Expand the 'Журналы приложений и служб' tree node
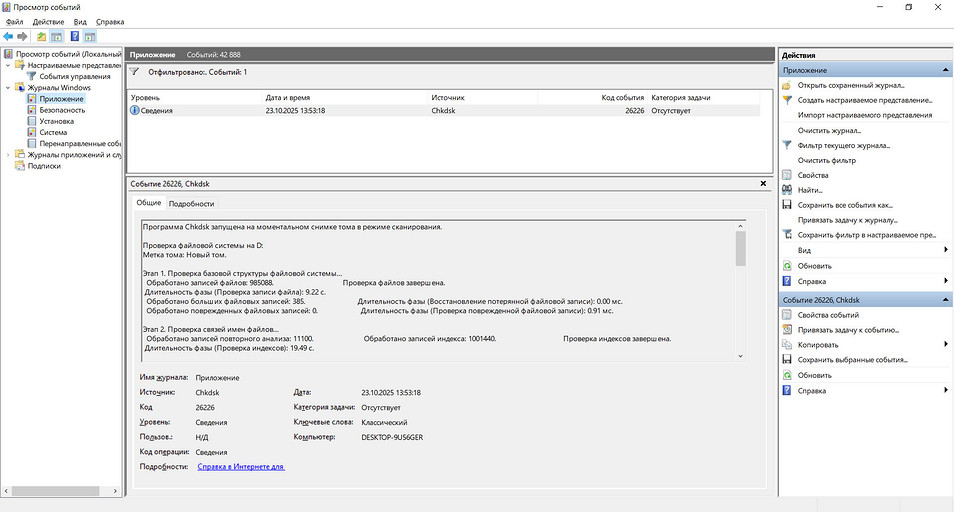954x512 pixels. (9, 155)
